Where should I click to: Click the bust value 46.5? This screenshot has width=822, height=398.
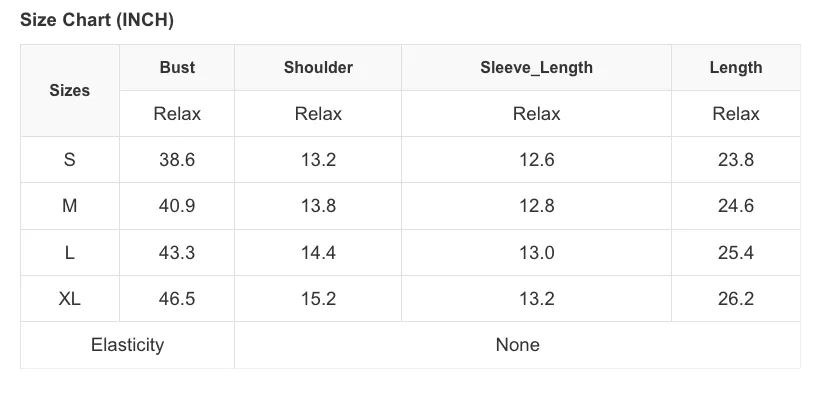tap(177, 299)
